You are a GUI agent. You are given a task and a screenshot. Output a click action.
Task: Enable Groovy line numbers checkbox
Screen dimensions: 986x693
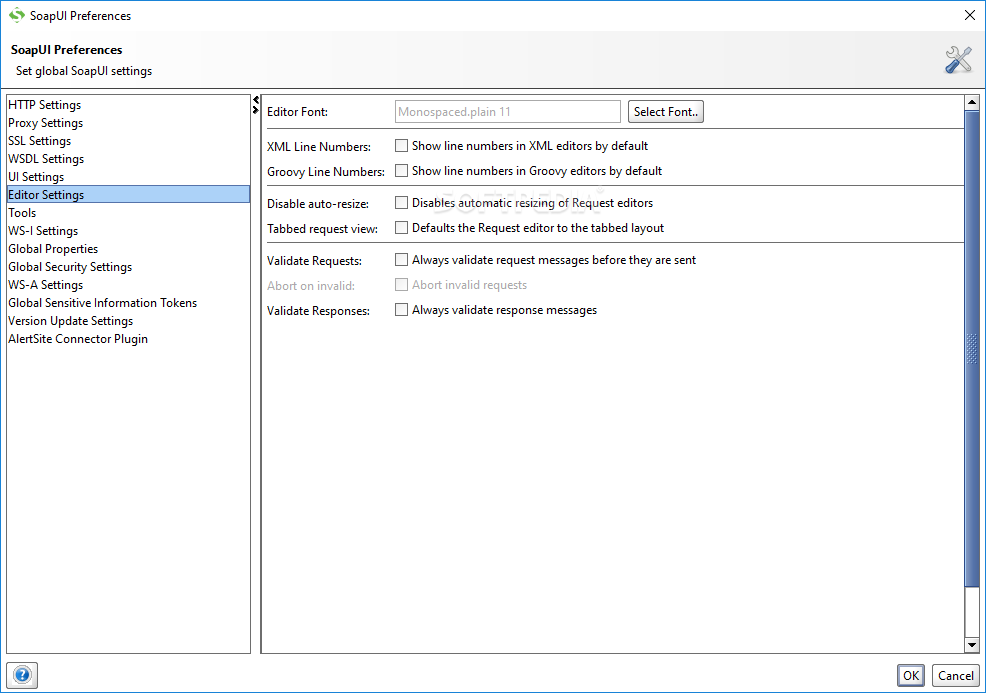(x=401, y=171)
